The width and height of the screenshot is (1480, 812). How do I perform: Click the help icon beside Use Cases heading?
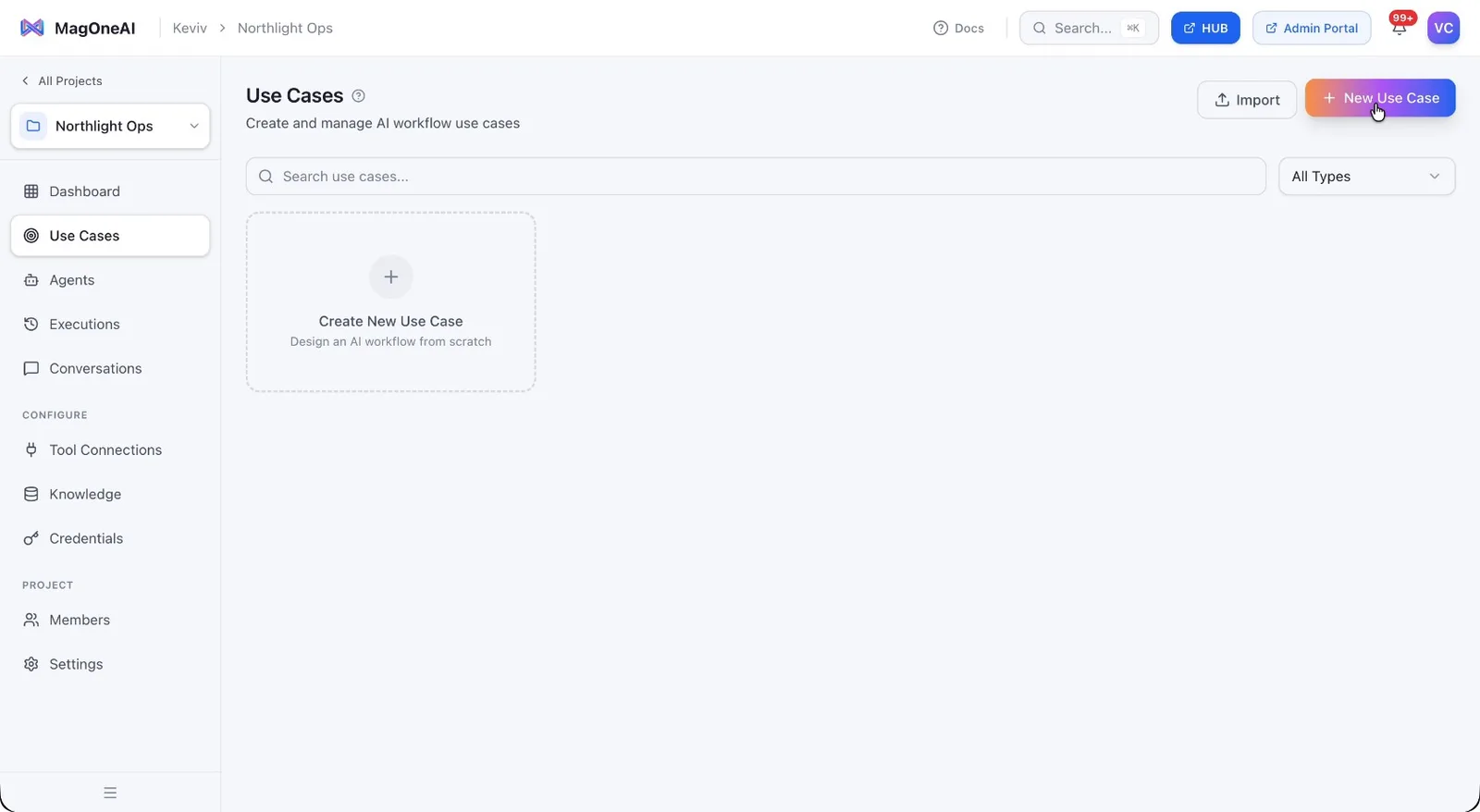pos(358,95)
